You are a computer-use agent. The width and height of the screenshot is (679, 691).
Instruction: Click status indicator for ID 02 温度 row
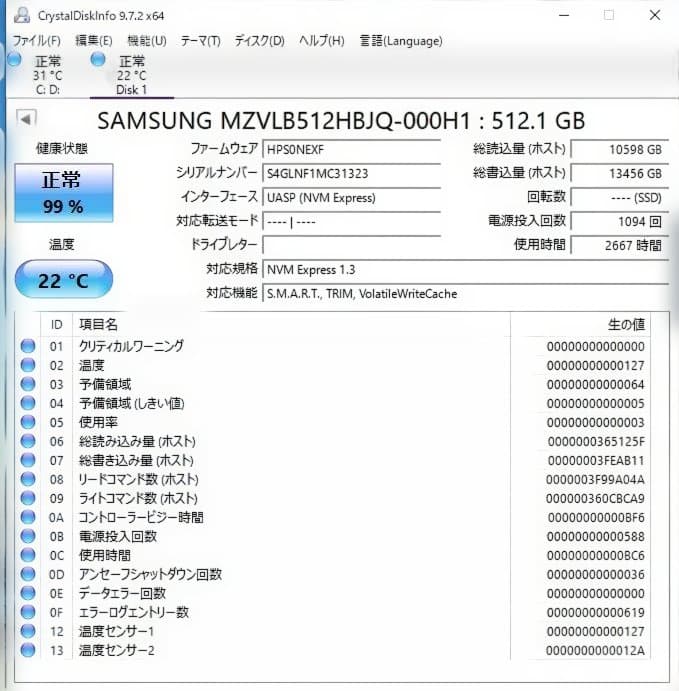(28, 365)
